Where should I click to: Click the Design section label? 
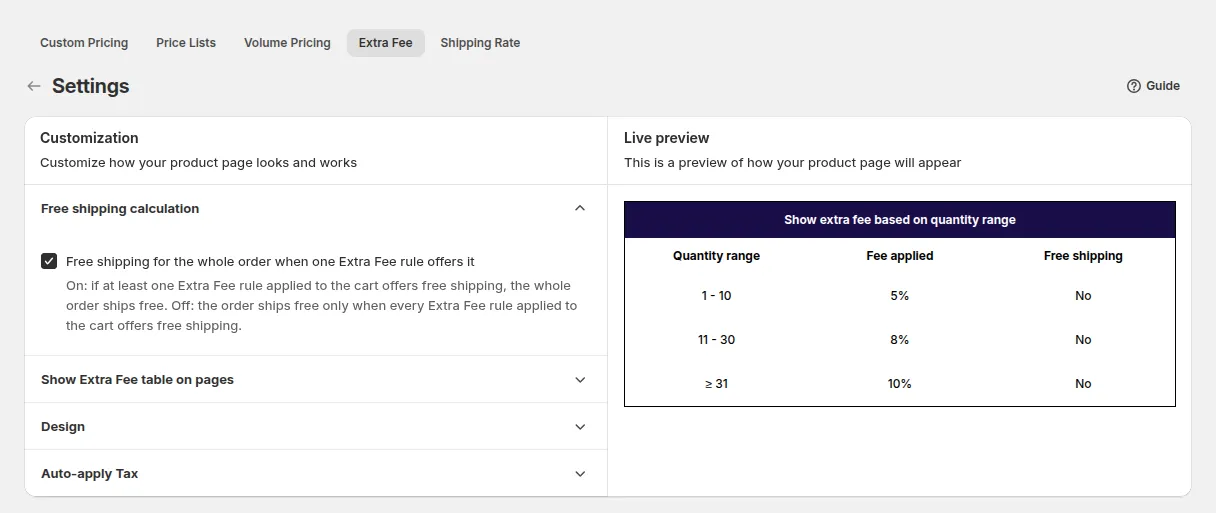coord(63,427)
